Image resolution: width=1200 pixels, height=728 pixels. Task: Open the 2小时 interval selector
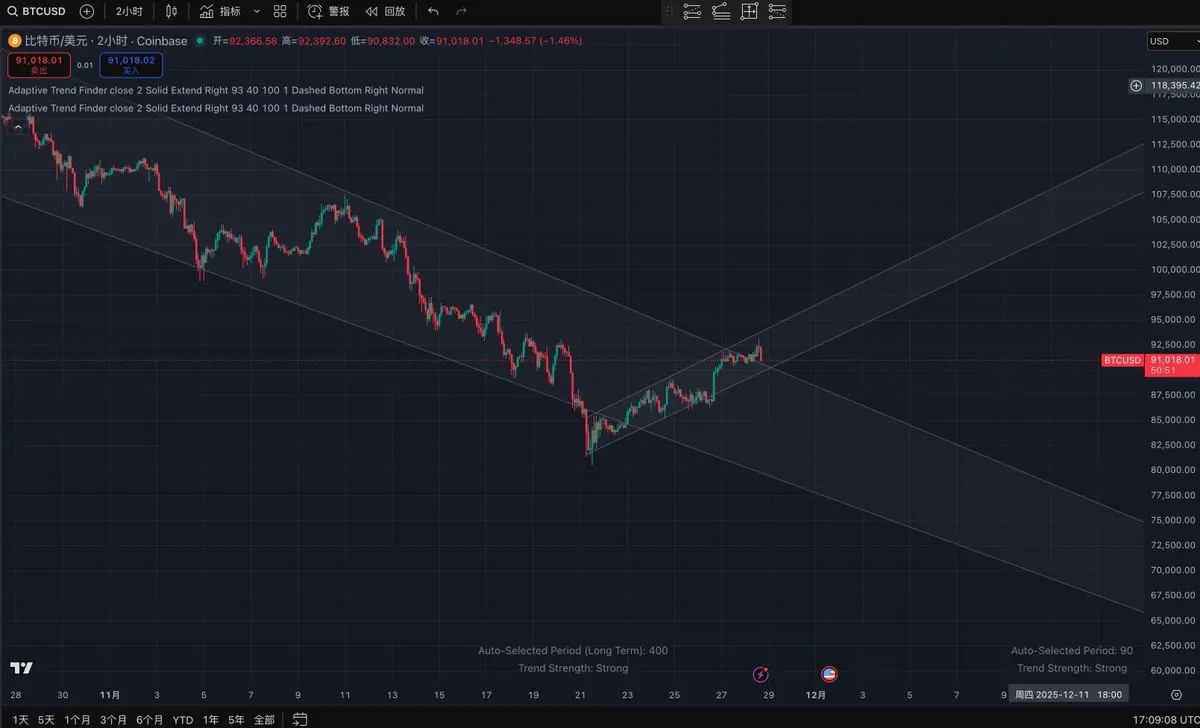[128, 11]
